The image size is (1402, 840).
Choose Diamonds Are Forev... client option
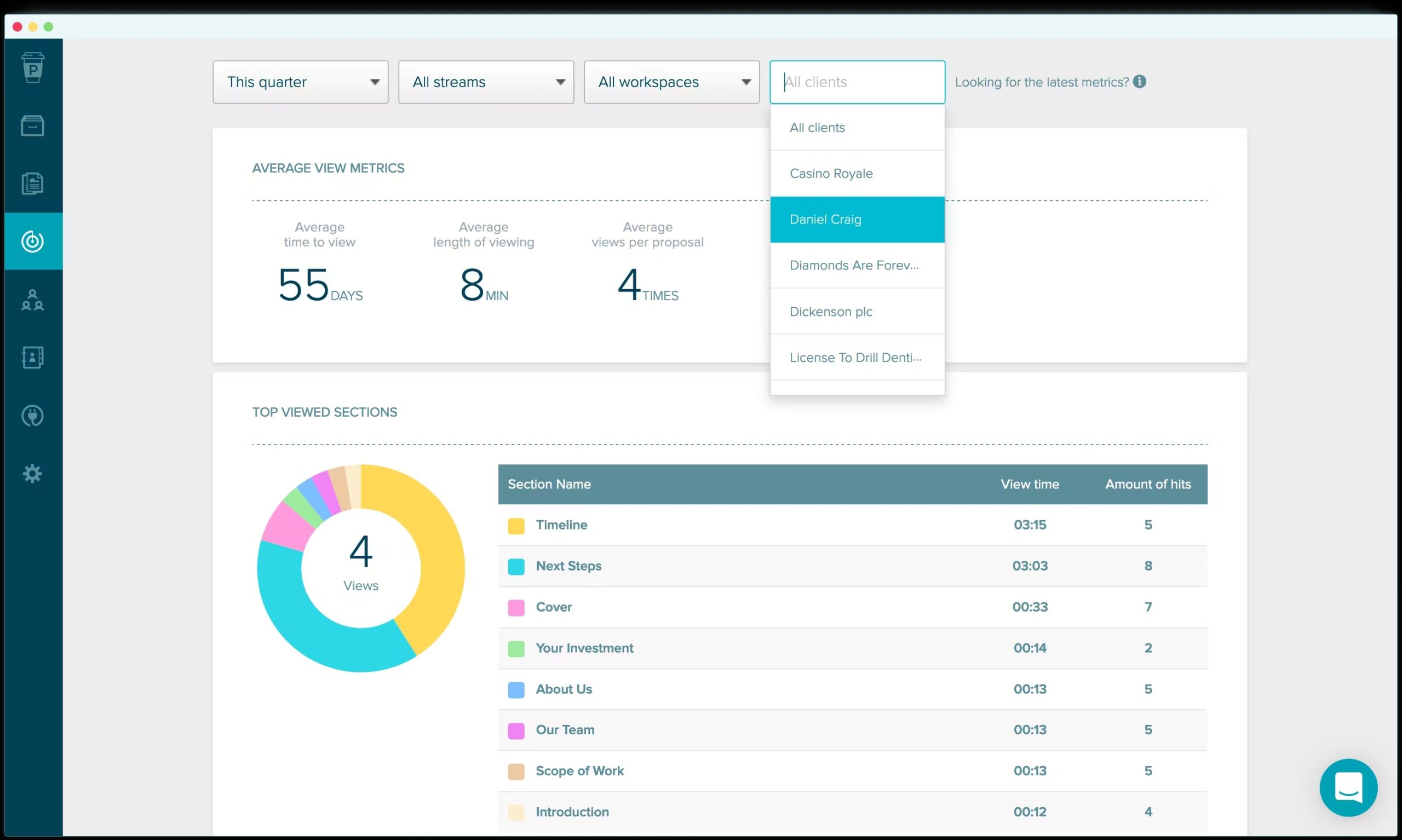click(857, 266)
